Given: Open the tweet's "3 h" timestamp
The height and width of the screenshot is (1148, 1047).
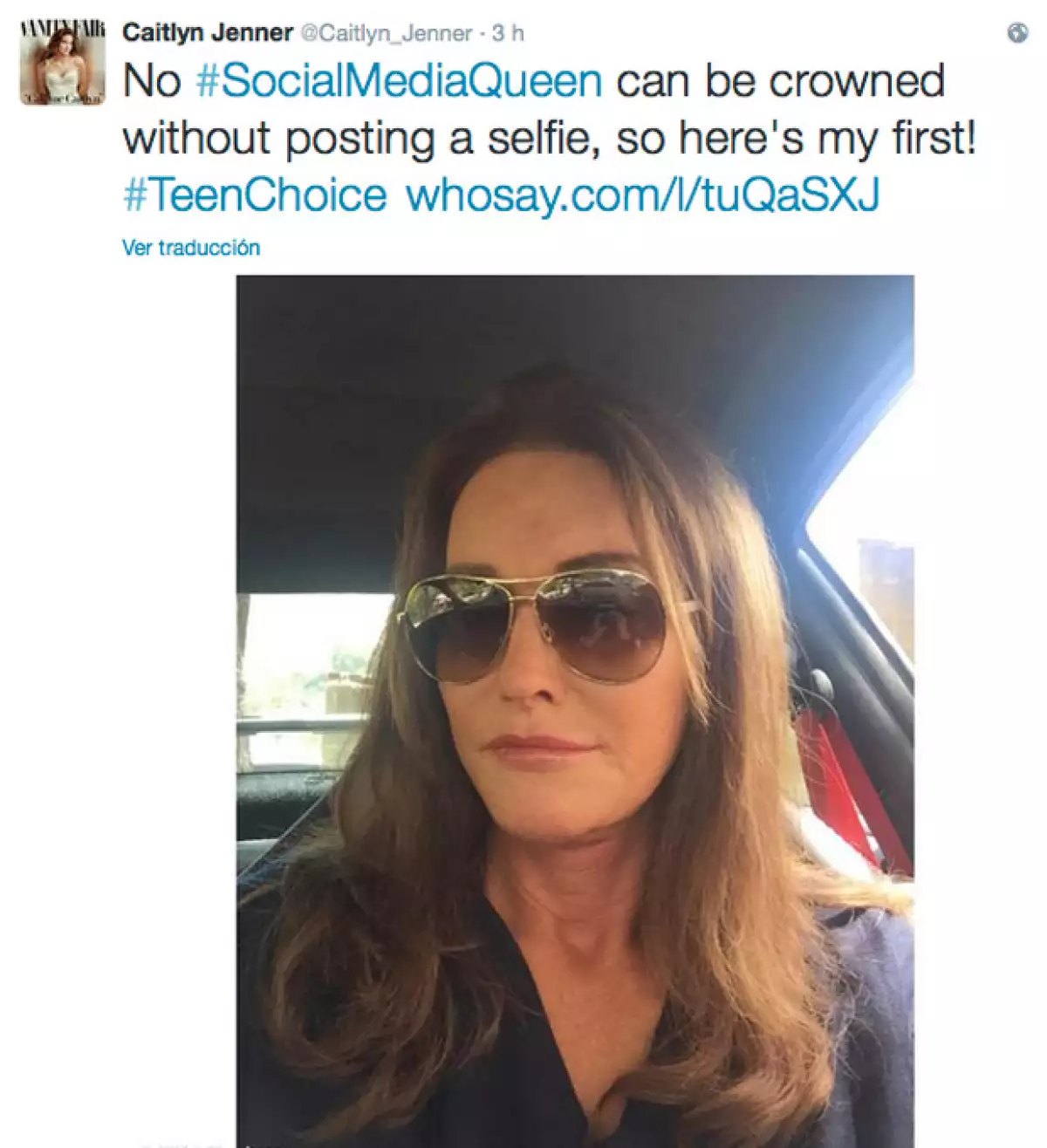Looking at the screenshot, I should click(x=508, y=33).
